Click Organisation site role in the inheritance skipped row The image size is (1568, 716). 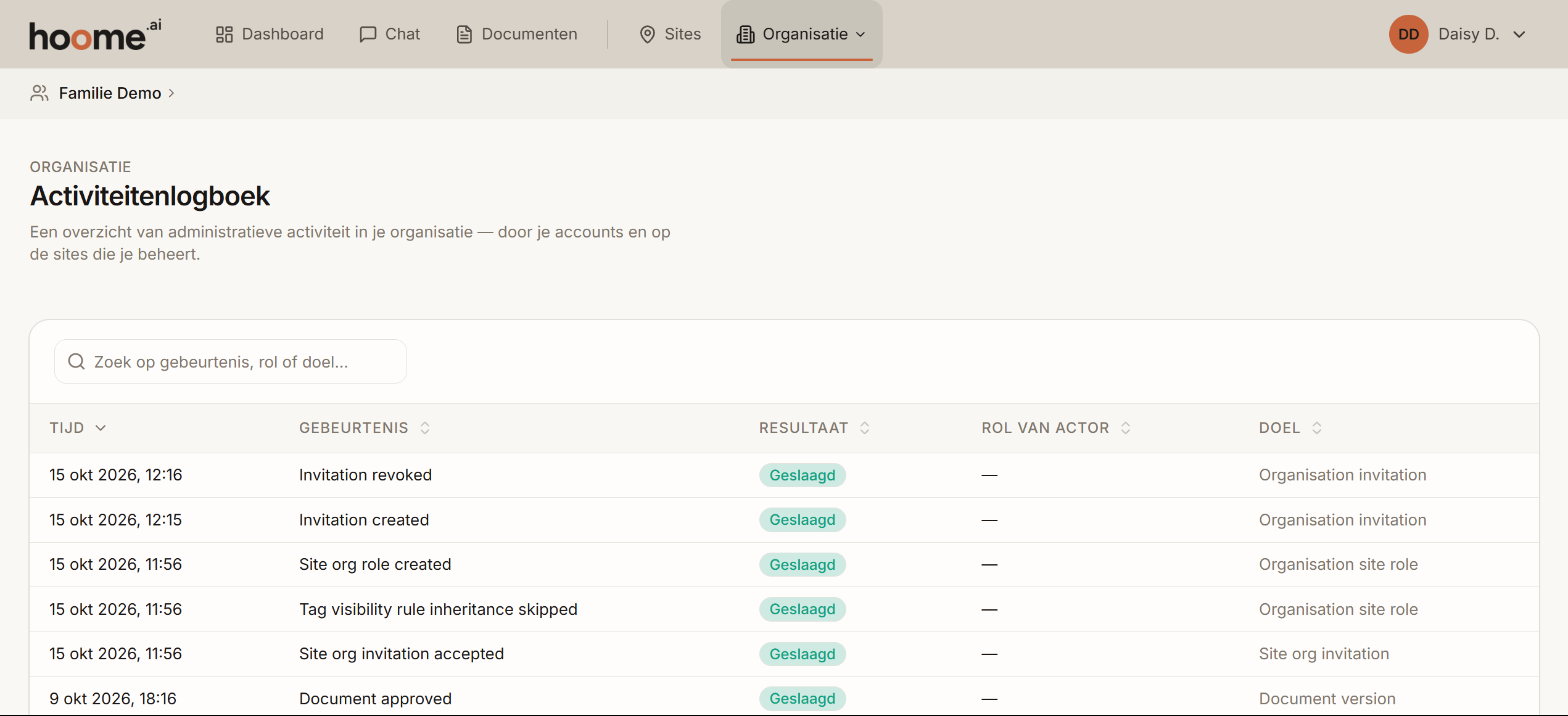(x=1338, y=609)
